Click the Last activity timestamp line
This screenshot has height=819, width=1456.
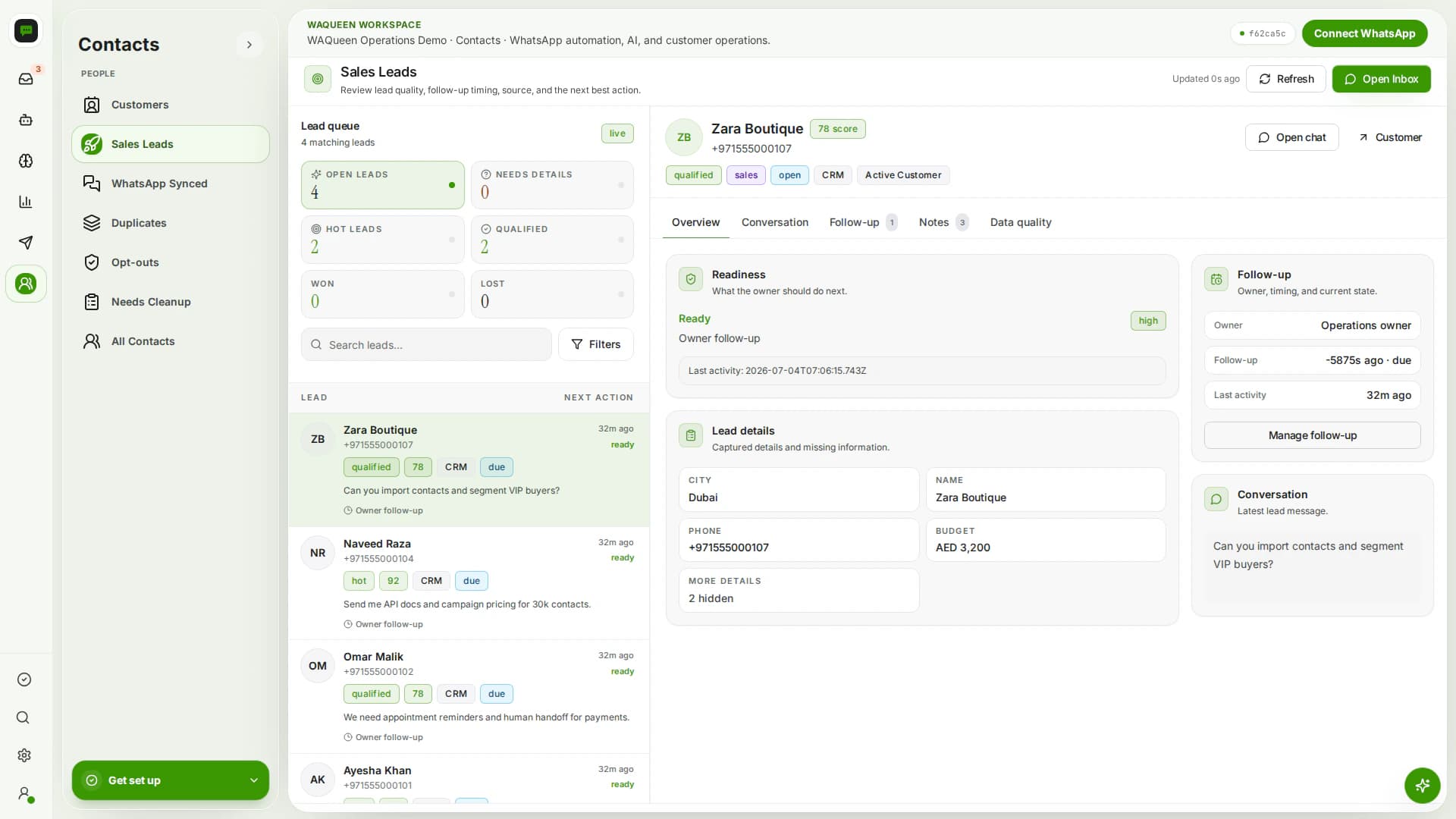pyautogui.click(x=922, y=371)
